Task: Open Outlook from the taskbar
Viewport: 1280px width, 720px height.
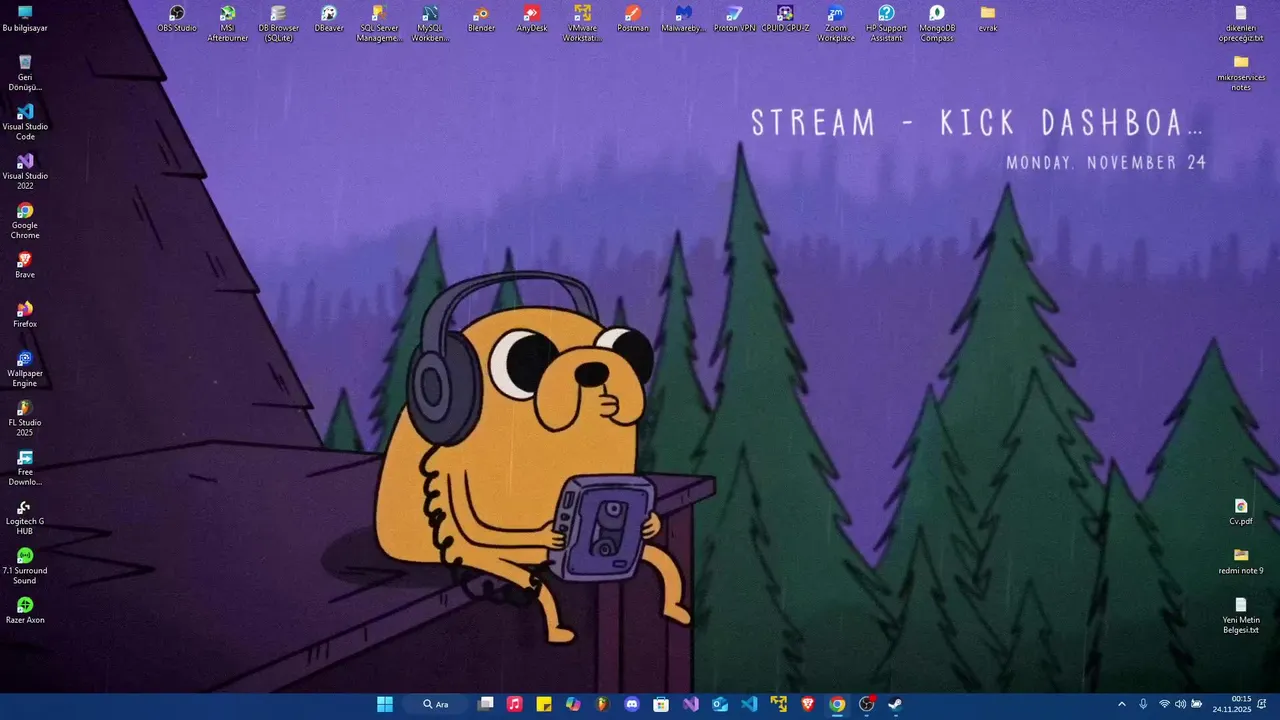Action: click(x=720, y=704)
